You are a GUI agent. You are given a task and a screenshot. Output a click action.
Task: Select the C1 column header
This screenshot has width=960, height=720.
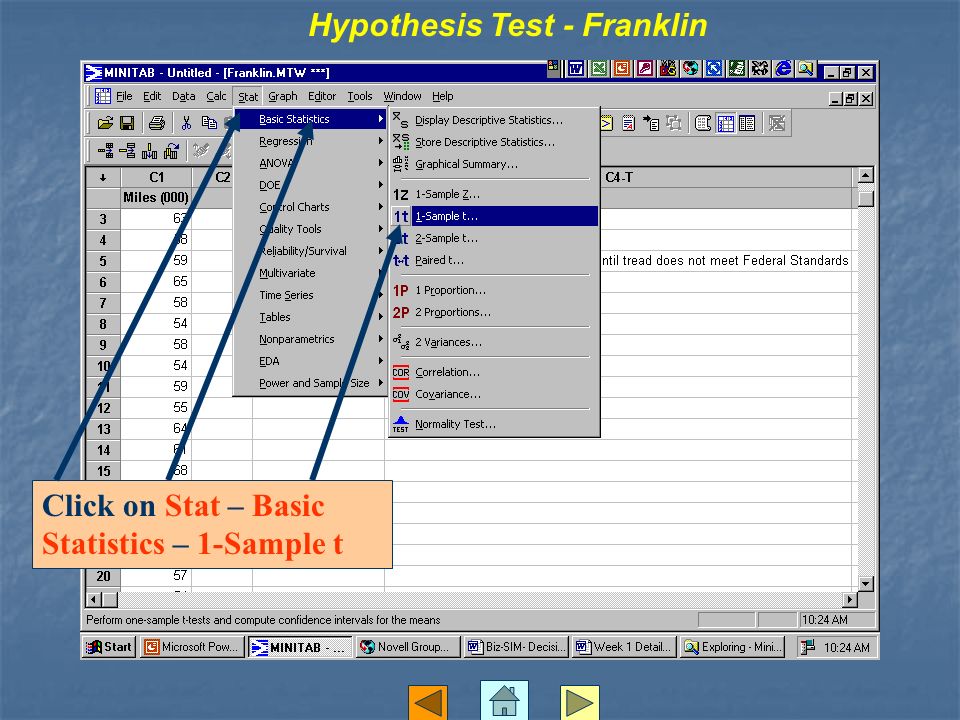[x=156, y=178]
